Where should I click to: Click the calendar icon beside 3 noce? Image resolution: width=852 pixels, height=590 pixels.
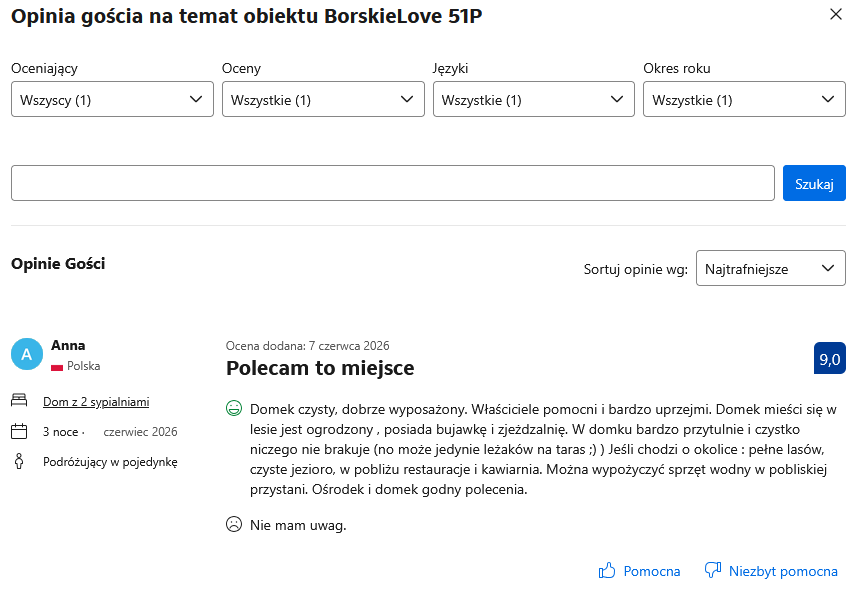[x=19, y=431]
